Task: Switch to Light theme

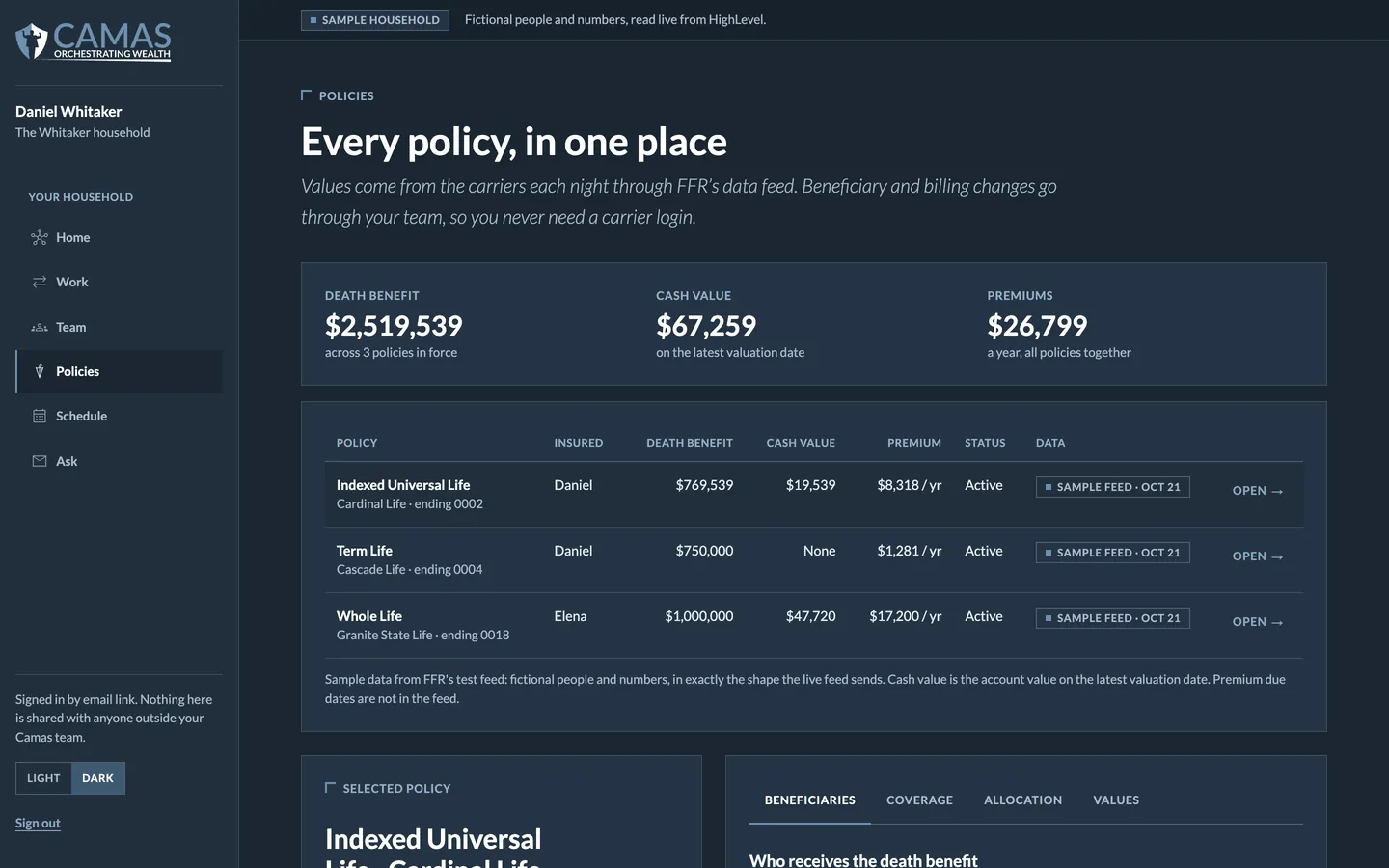Action: point(43,778)
